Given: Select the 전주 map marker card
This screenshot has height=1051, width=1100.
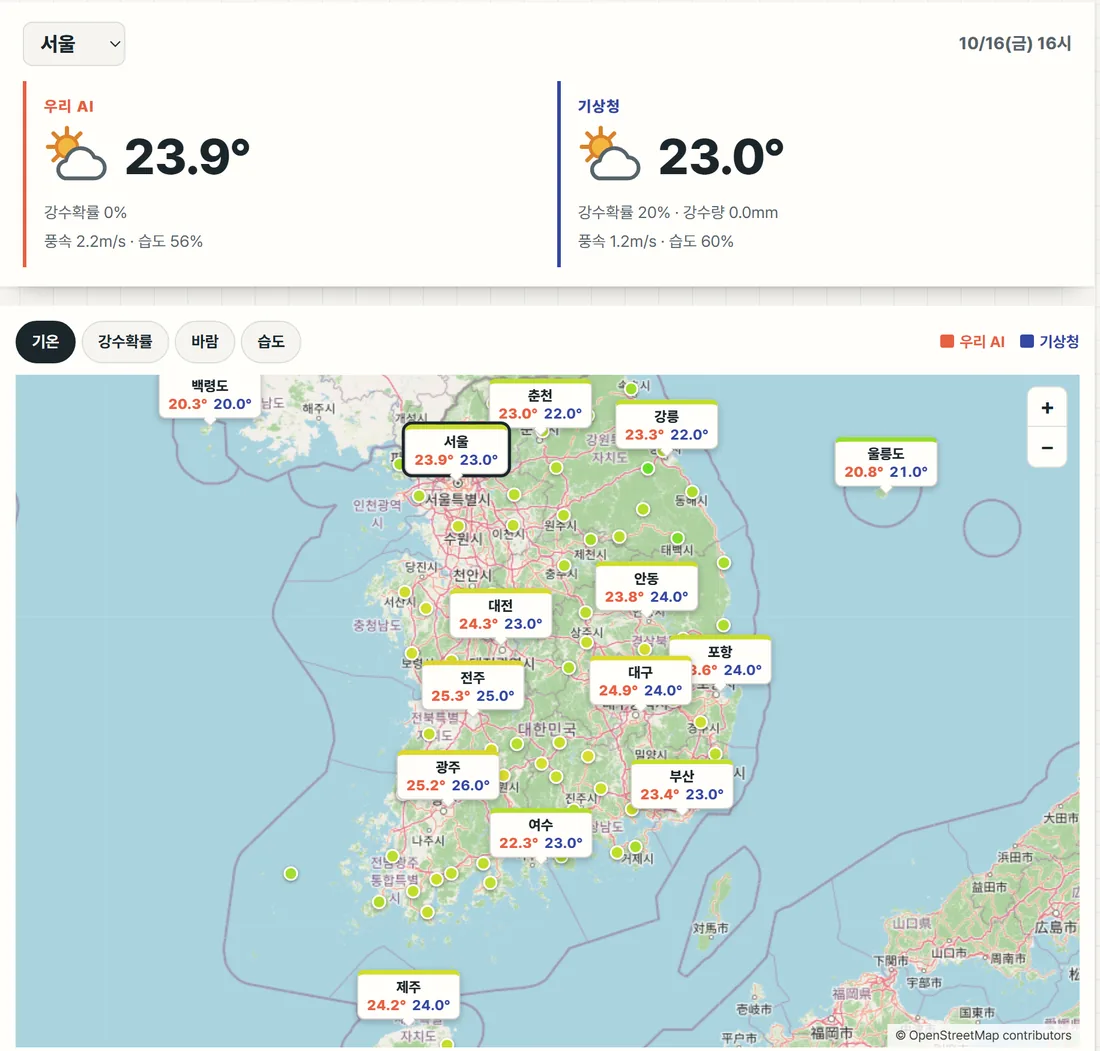Looking at the screenshot, I should point(472,686).
